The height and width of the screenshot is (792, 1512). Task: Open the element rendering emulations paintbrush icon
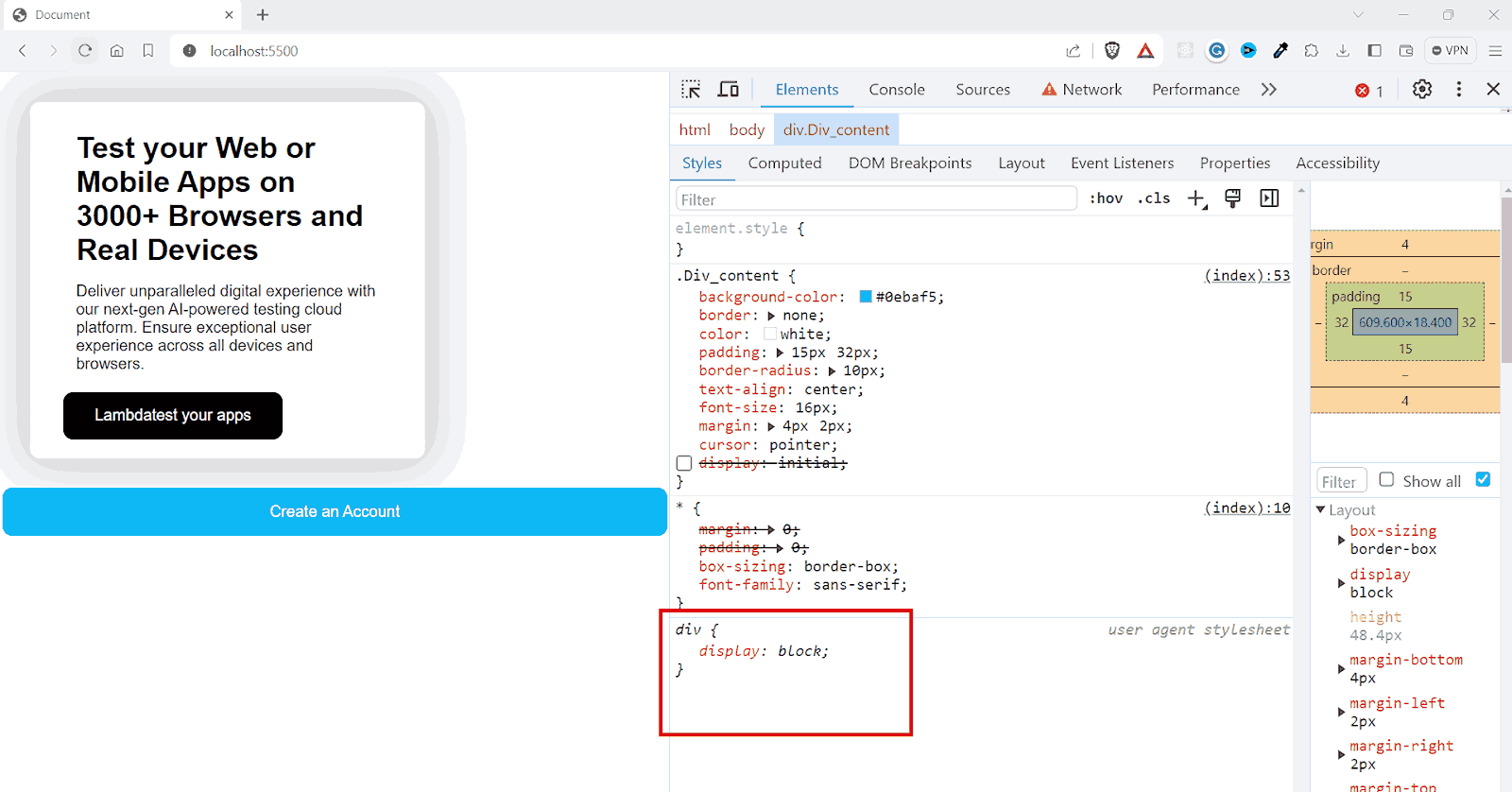point(1232,198)
